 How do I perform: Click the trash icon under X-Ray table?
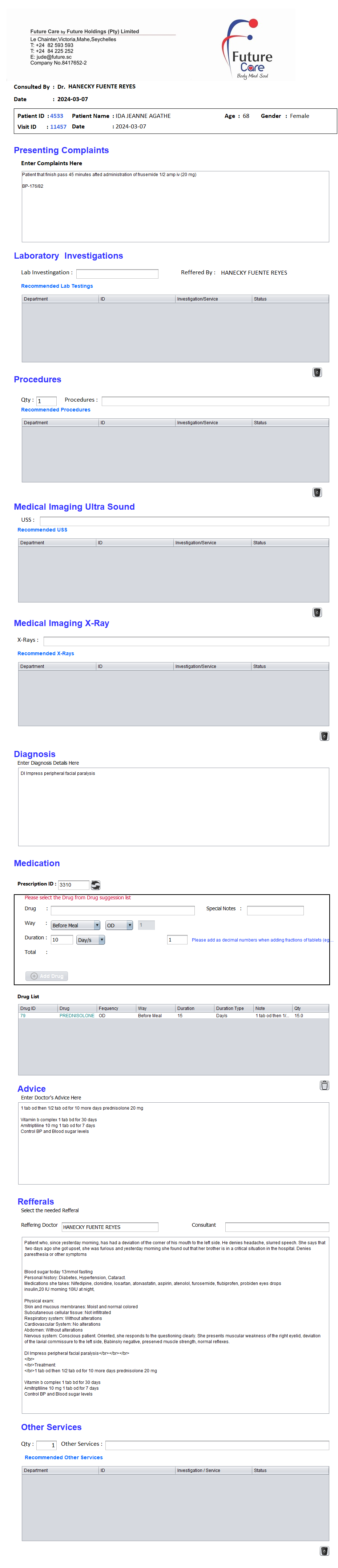[324, 735]
